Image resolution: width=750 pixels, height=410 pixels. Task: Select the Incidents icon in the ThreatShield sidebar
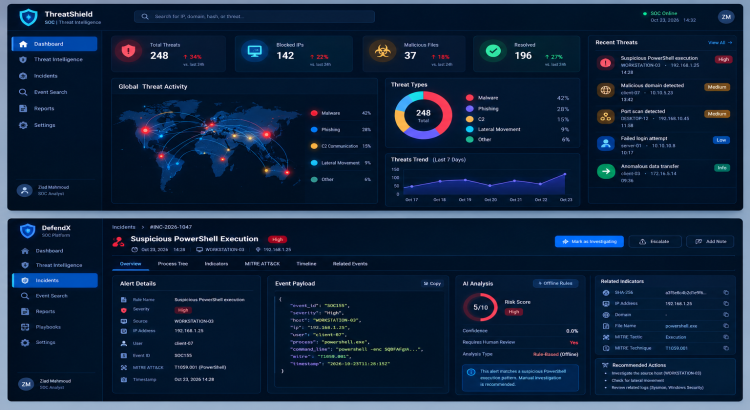click(23, 76)
